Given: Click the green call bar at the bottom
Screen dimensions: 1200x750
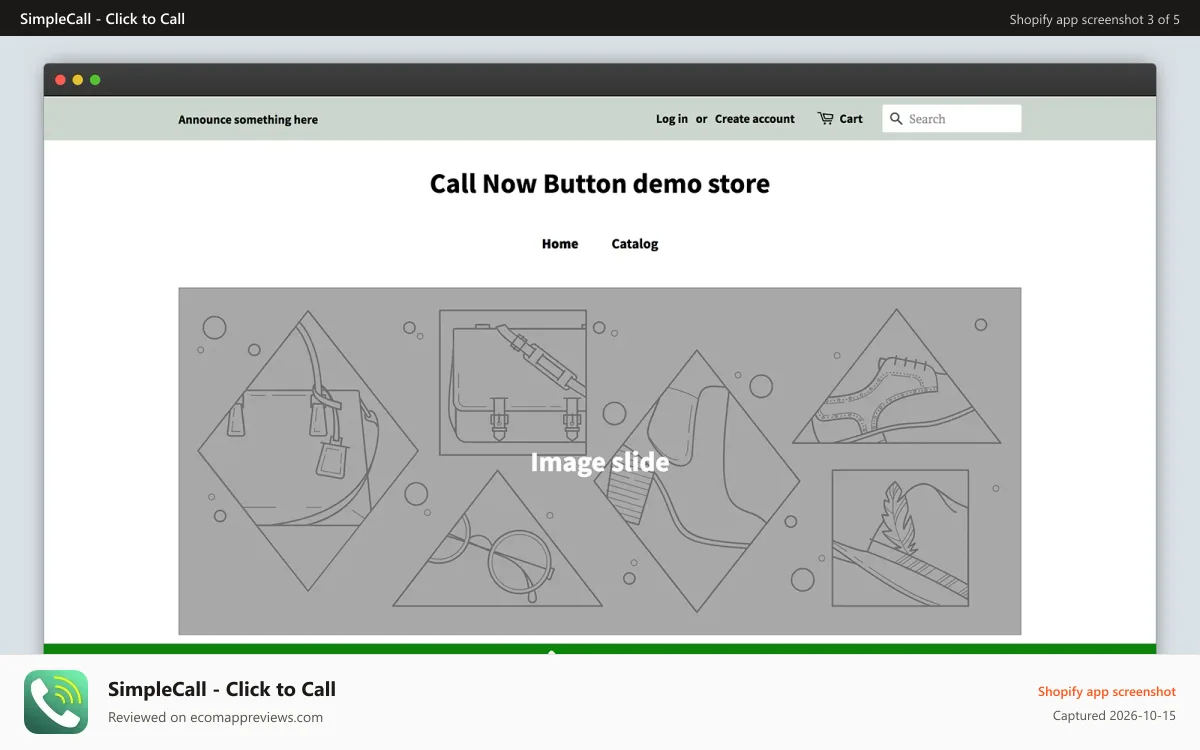Looking at the screenshot, I should point(600,649).
